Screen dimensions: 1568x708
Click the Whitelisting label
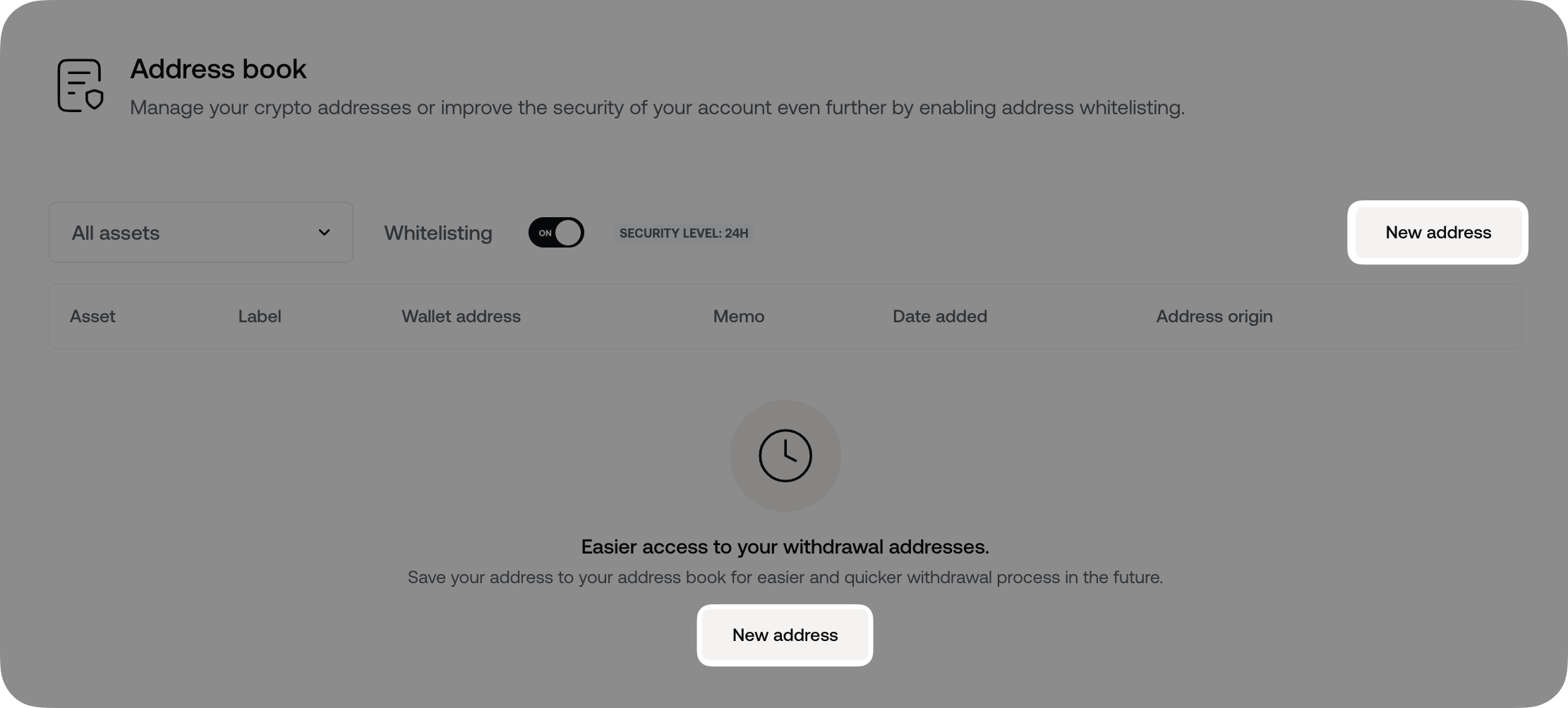(x=438, y=233)
